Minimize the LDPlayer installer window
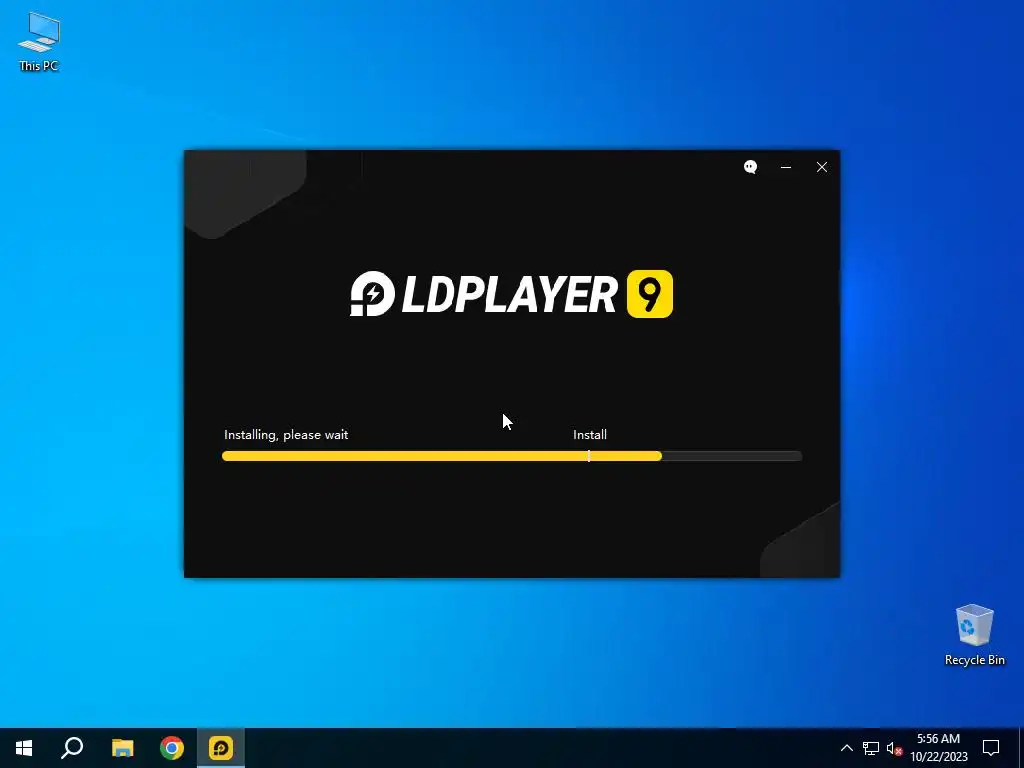1024x768 pixels. (x=786, y=167)
